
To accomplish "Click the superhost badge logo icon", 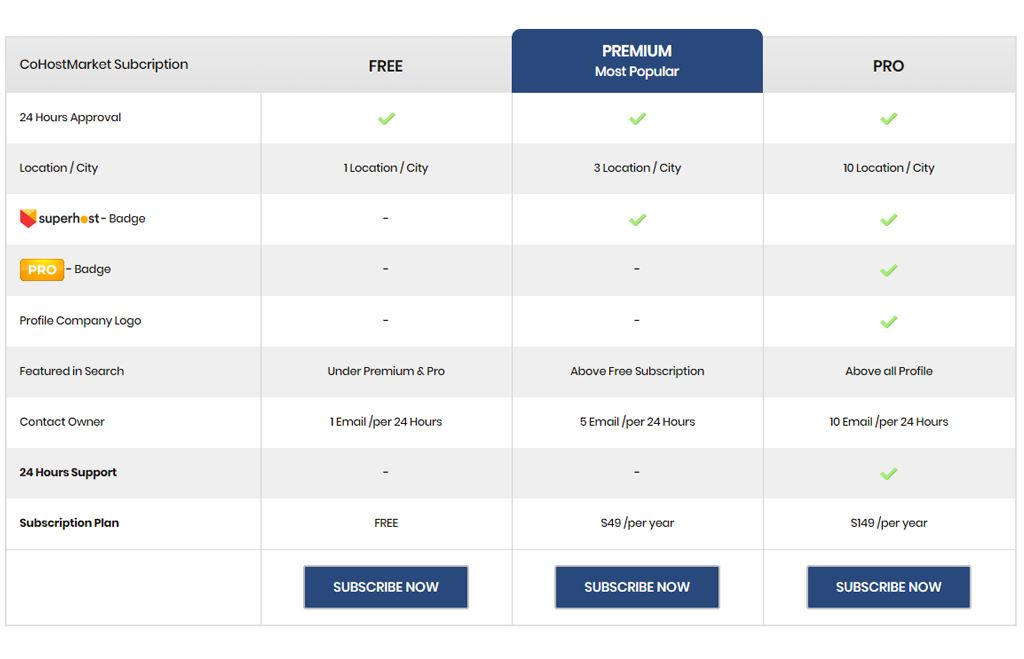I will click(27, 218).
